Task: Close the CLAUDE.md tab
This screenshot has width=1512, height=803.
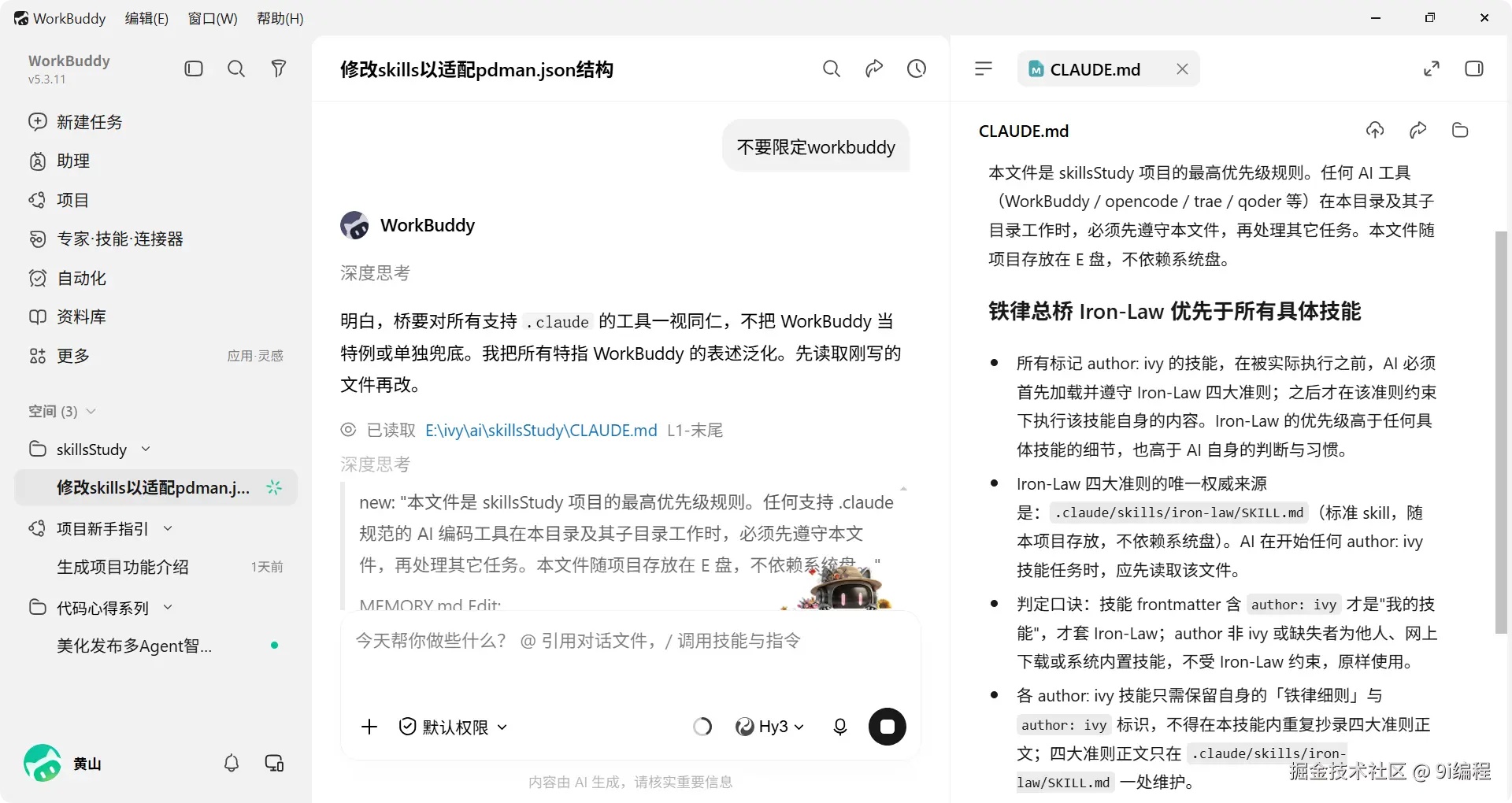Action: pos(1182,69)
